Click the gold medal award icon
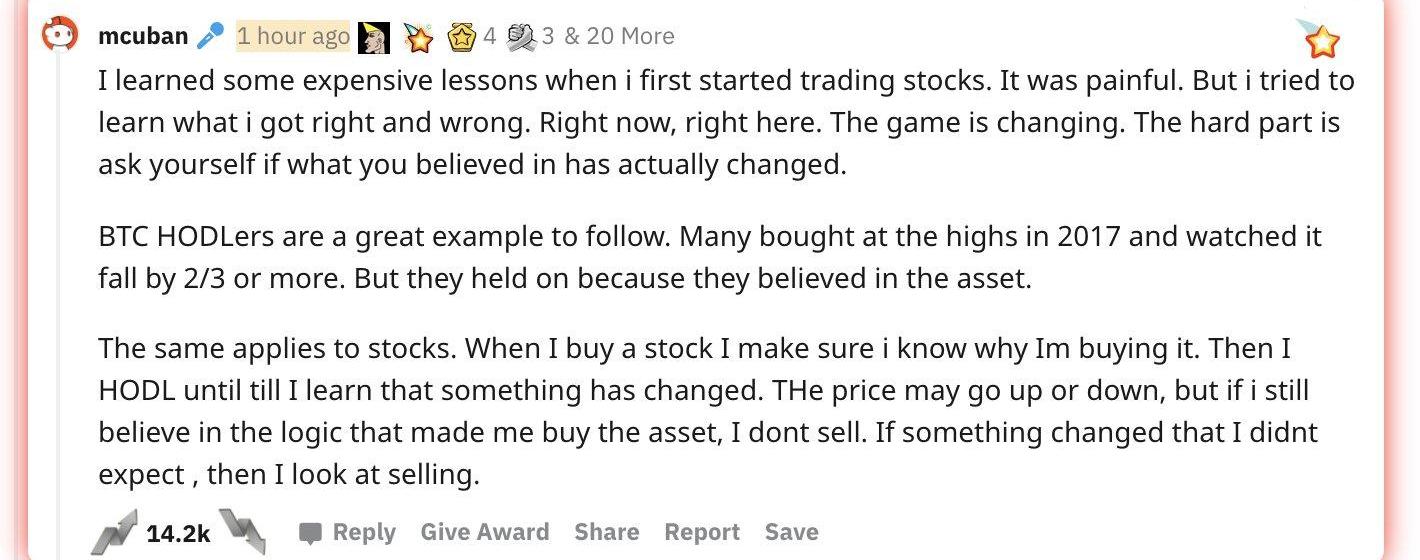The image size is (1420, 560). 461,37
